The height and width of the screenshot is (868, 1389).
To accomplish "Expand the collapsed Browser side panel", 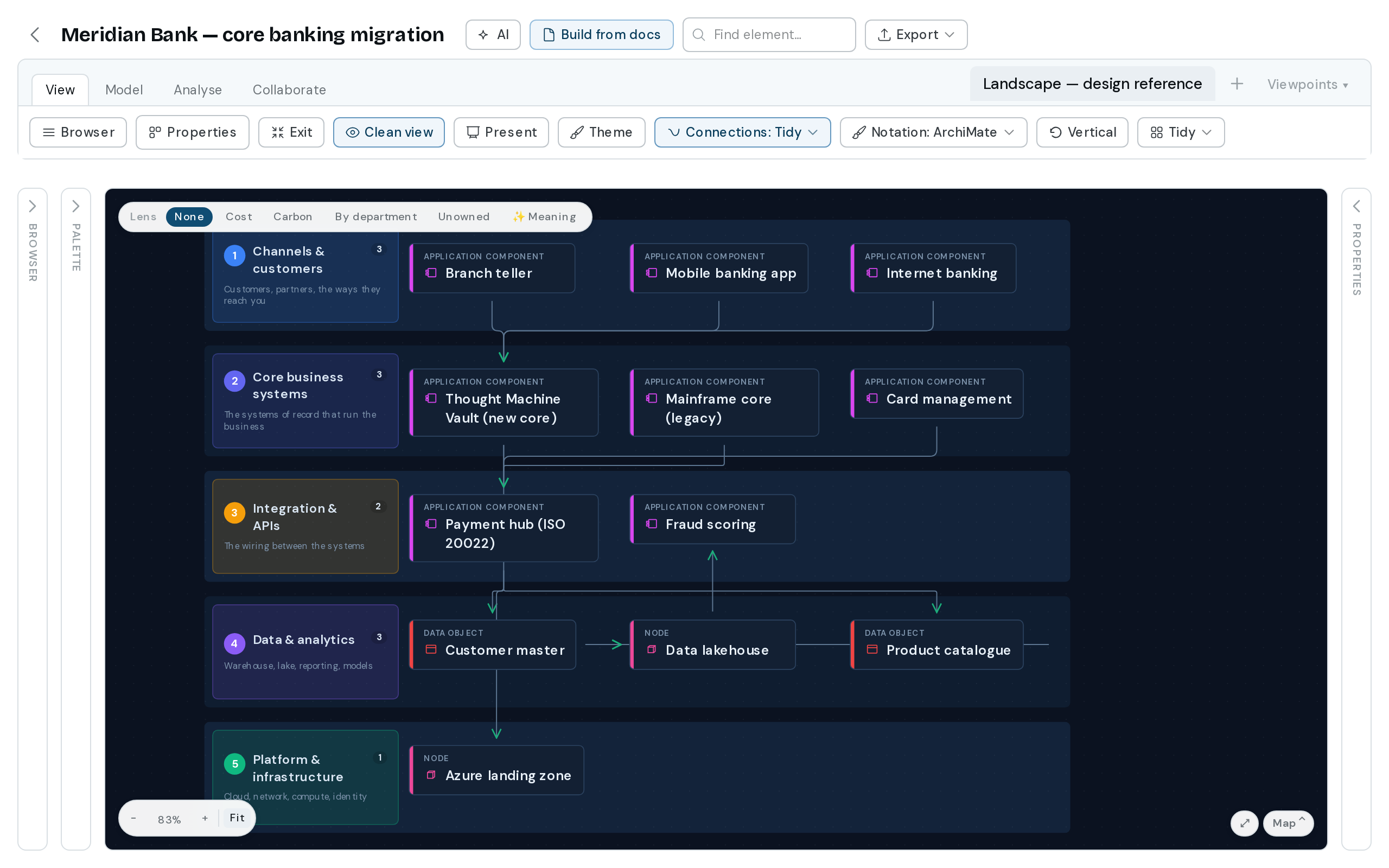I will (x=33, y=207).
